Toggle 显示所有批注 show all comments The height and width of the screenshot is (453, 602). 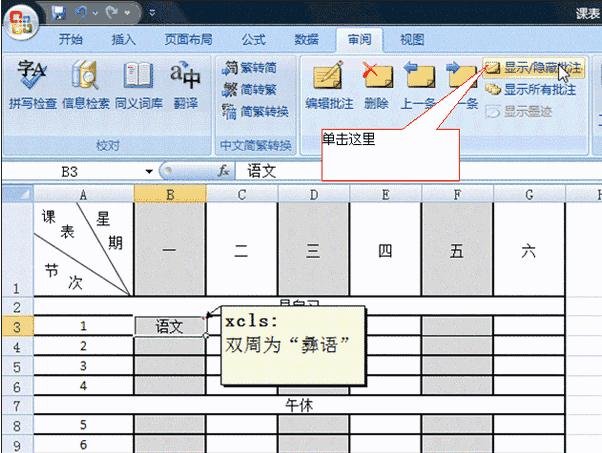(x=530, y=89)
